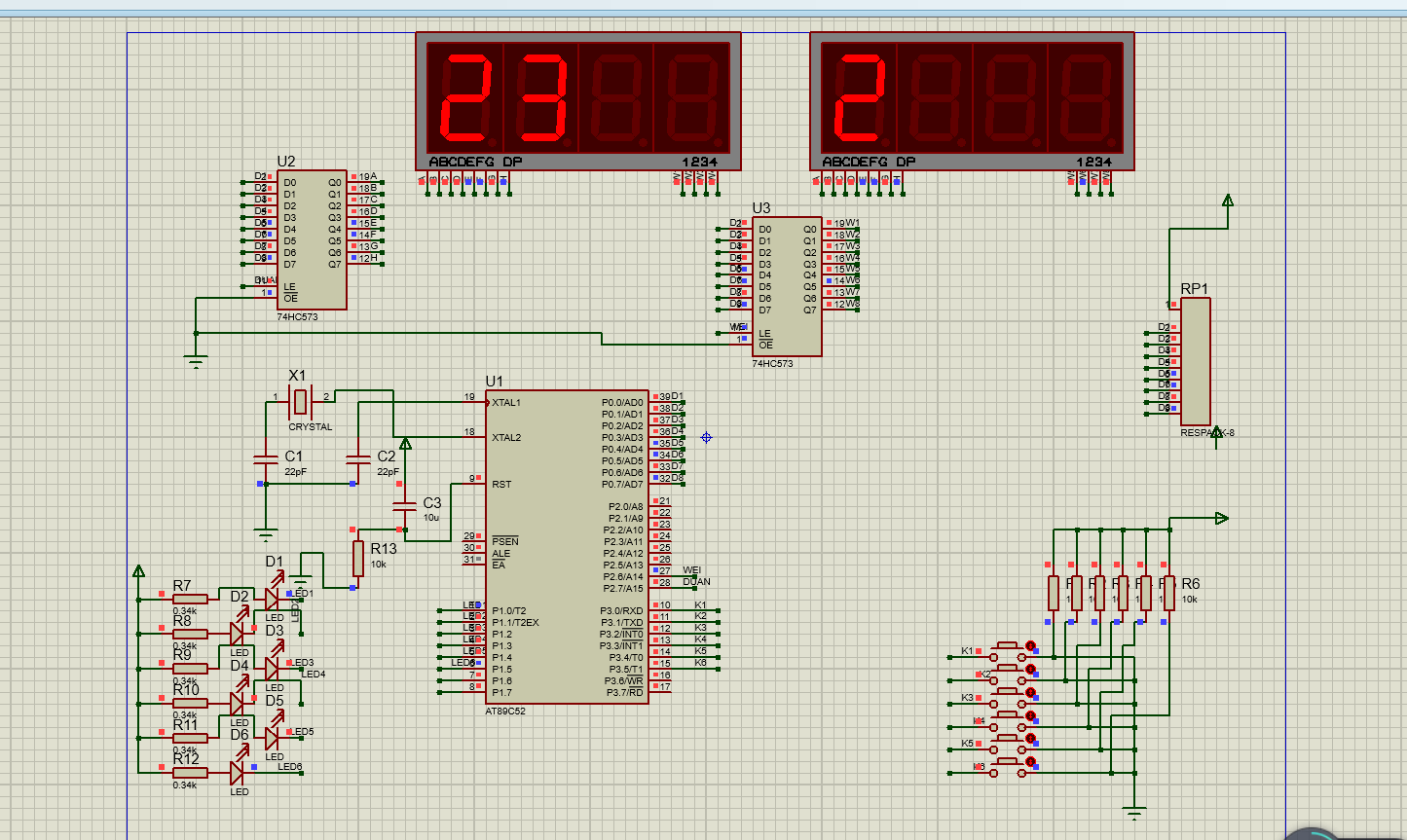Click the DUAN net label at pin 28
The height and width of the screenshot is (840, 1407).
coord(696,582)
